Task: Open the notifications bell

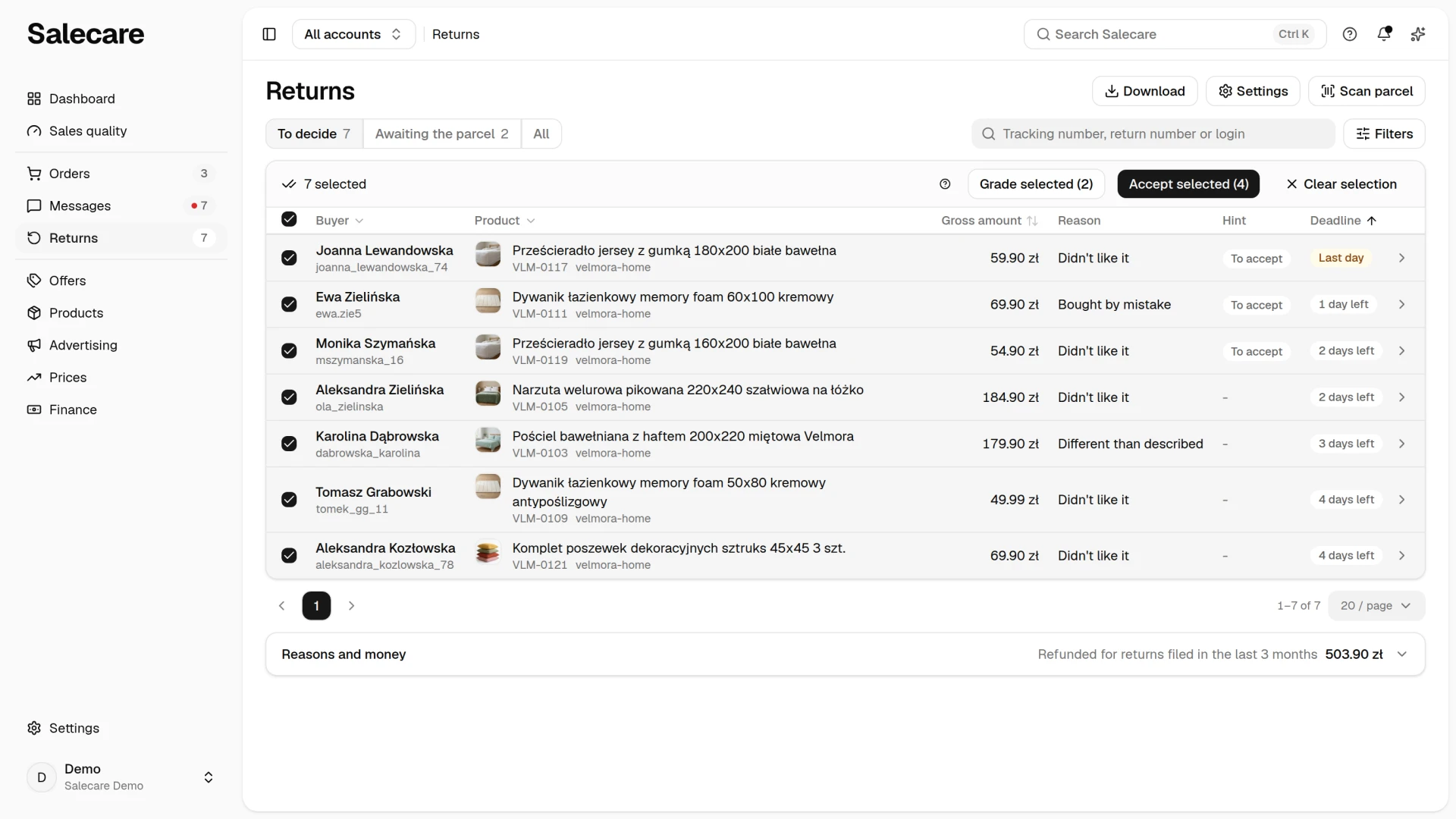Action: [1384, 34]
